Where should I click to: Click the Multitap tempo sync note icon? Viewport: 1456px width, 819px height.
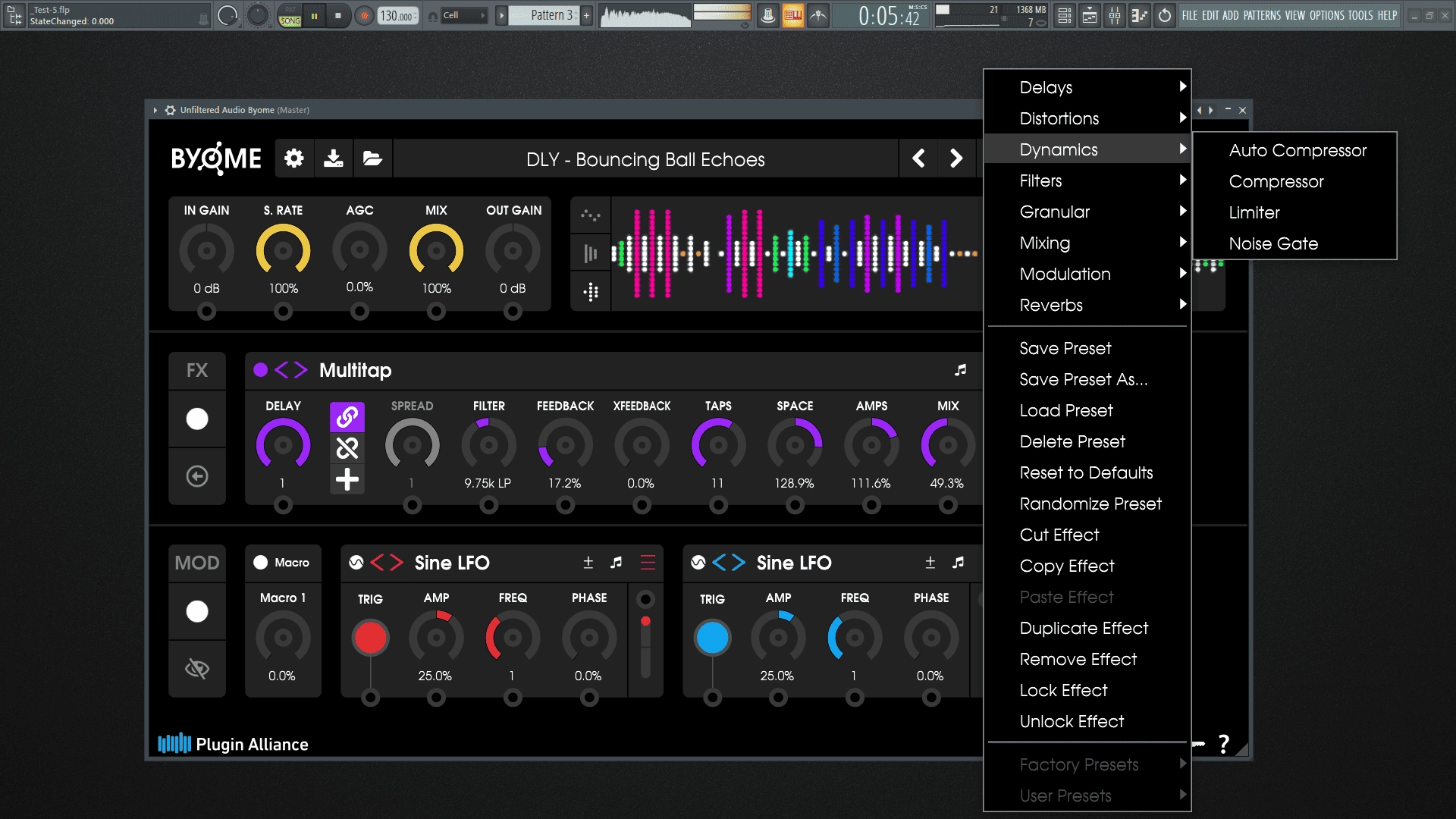click(x=960, y=370)
